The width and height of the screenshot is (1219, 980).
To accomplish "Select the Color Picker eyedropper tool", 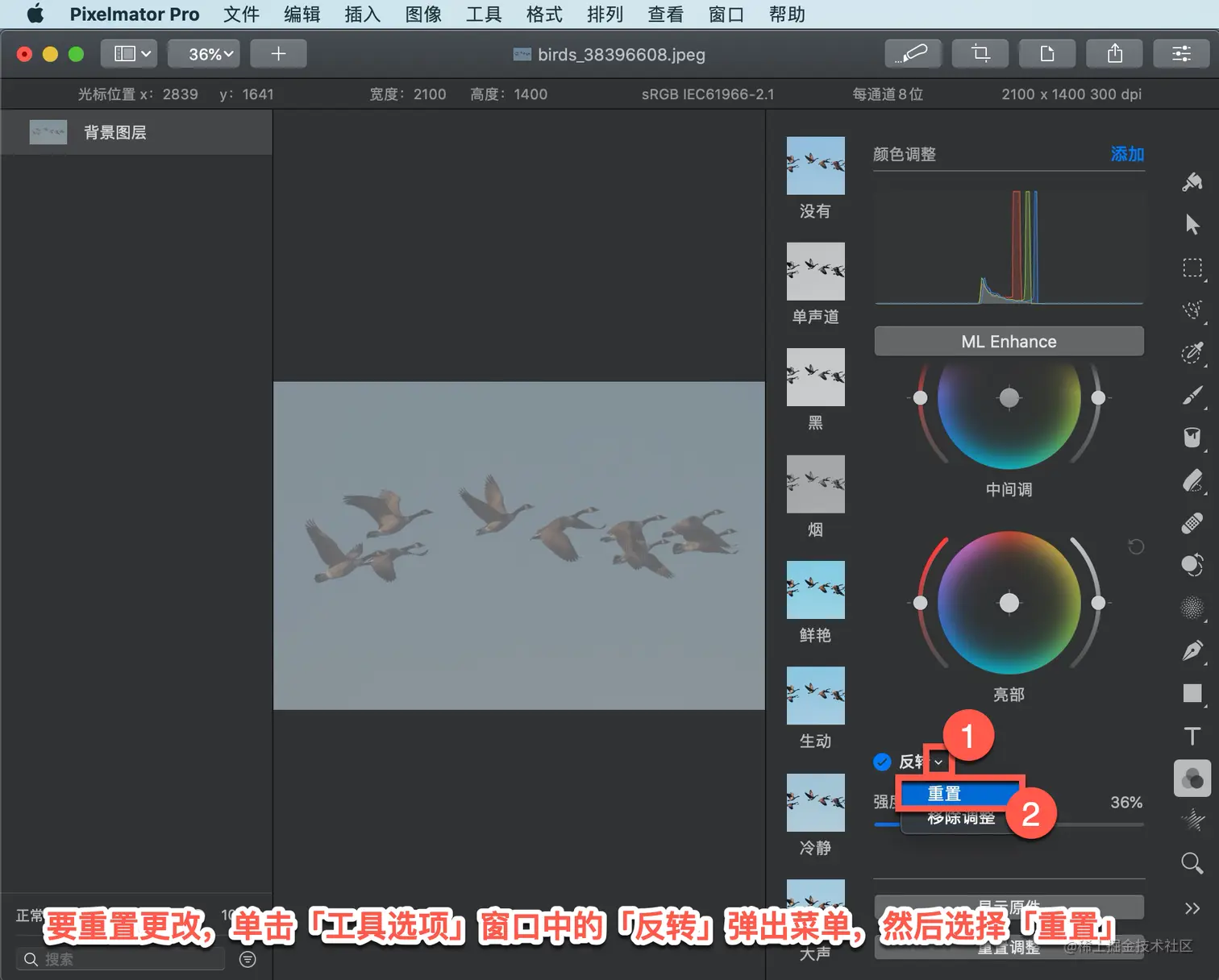I will coord(1192,353).
